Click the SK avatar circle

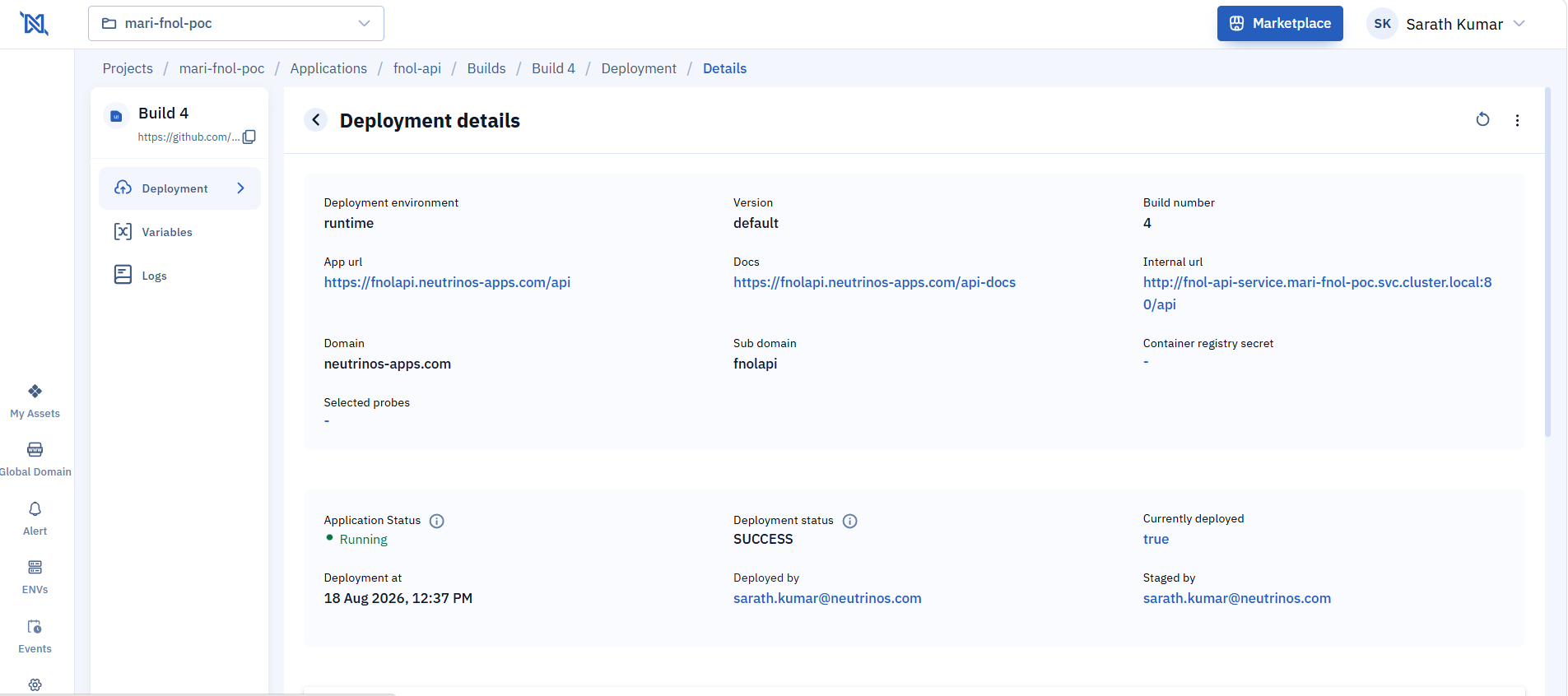coord(1382,24)
